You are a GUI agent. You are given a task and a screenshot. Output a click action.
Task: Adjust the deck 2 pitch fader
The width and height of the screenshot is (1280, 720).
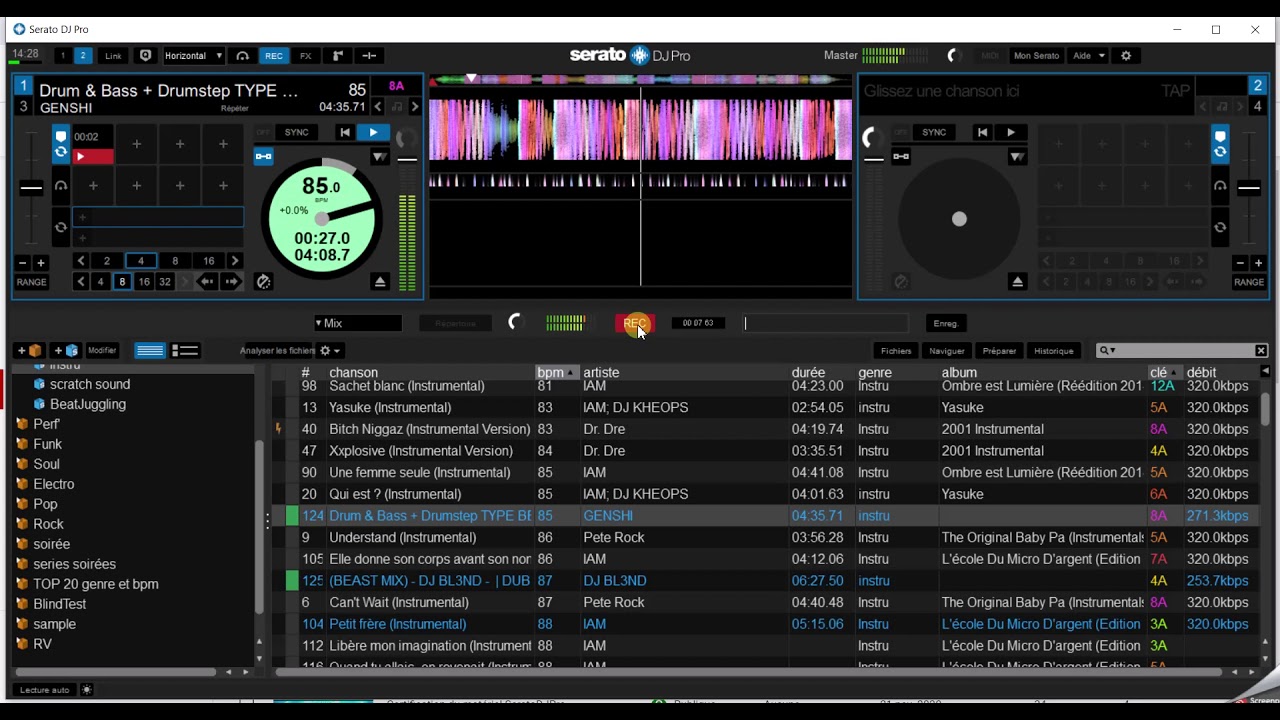click(x=1249, y=188)
